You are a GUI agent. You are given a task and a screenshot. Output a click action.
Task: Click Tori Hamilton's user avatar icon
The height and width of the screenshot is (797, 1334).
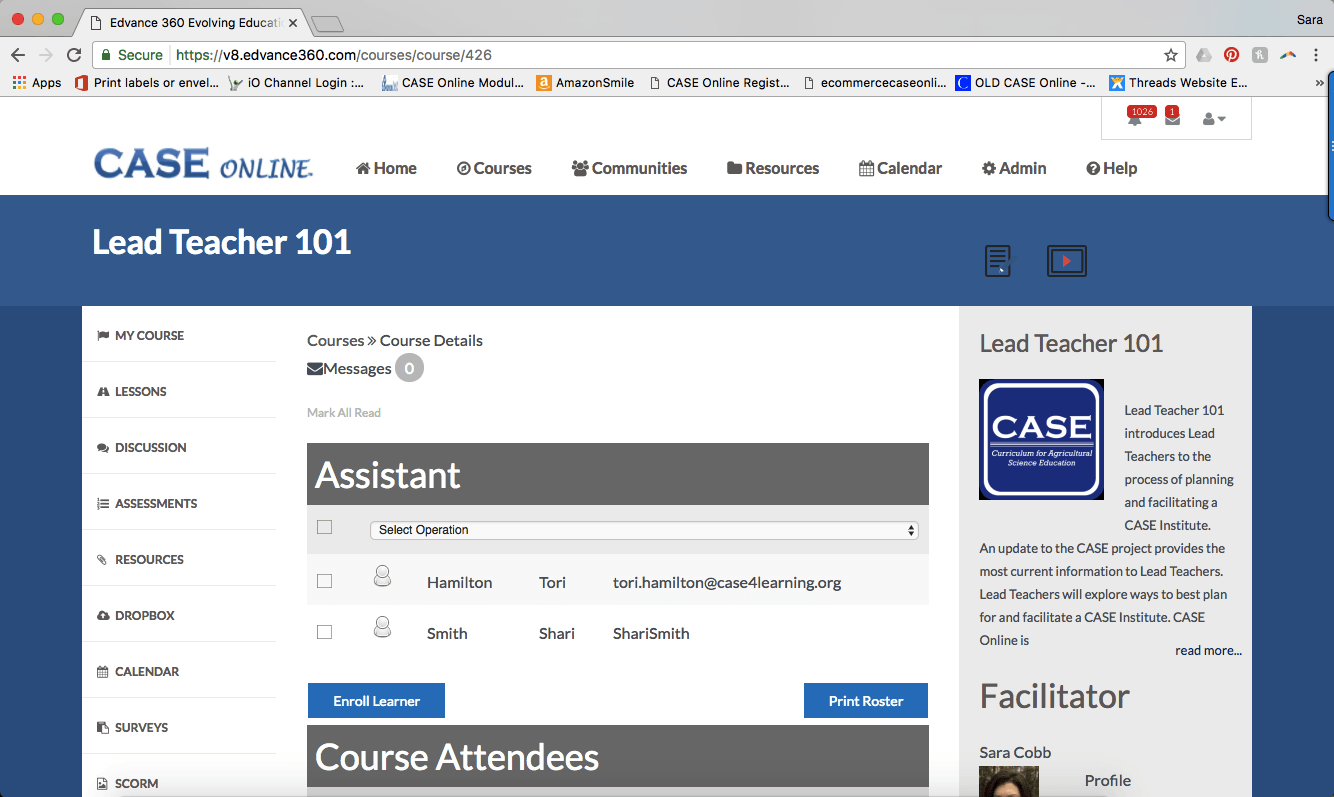(x=381, y=577)
